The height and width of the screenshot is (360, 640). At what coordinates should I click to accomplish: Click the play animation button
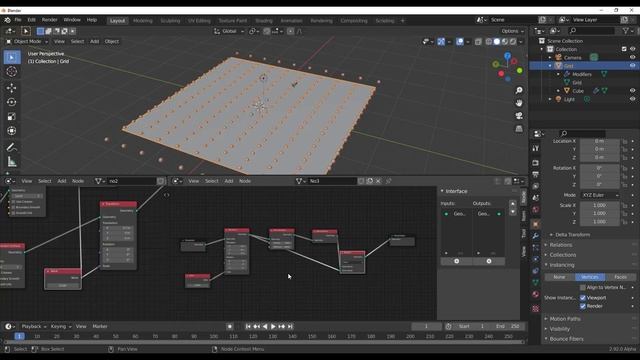pyautogui.click(x=273, y=327)
